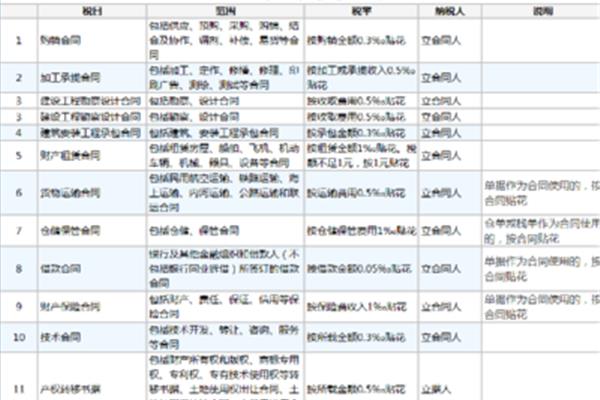Click rate cell '按租赁金额1‰贴花' for 财产租赁合同
Viewport: 600px width, 400px height.
click(361, 155)
